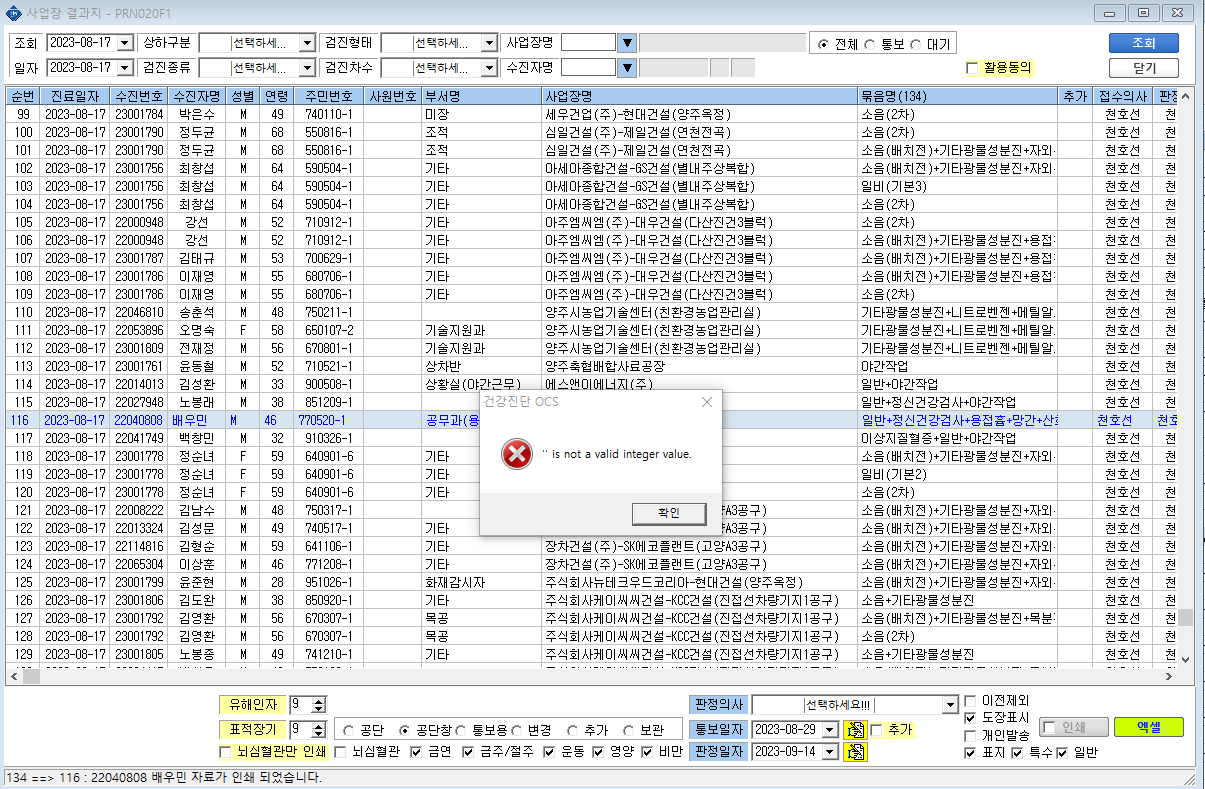Image resolution: width=1205 pixels, height=789 pixels.
Task: Select the 통보 radio button
Action: (x=869, y=44)
